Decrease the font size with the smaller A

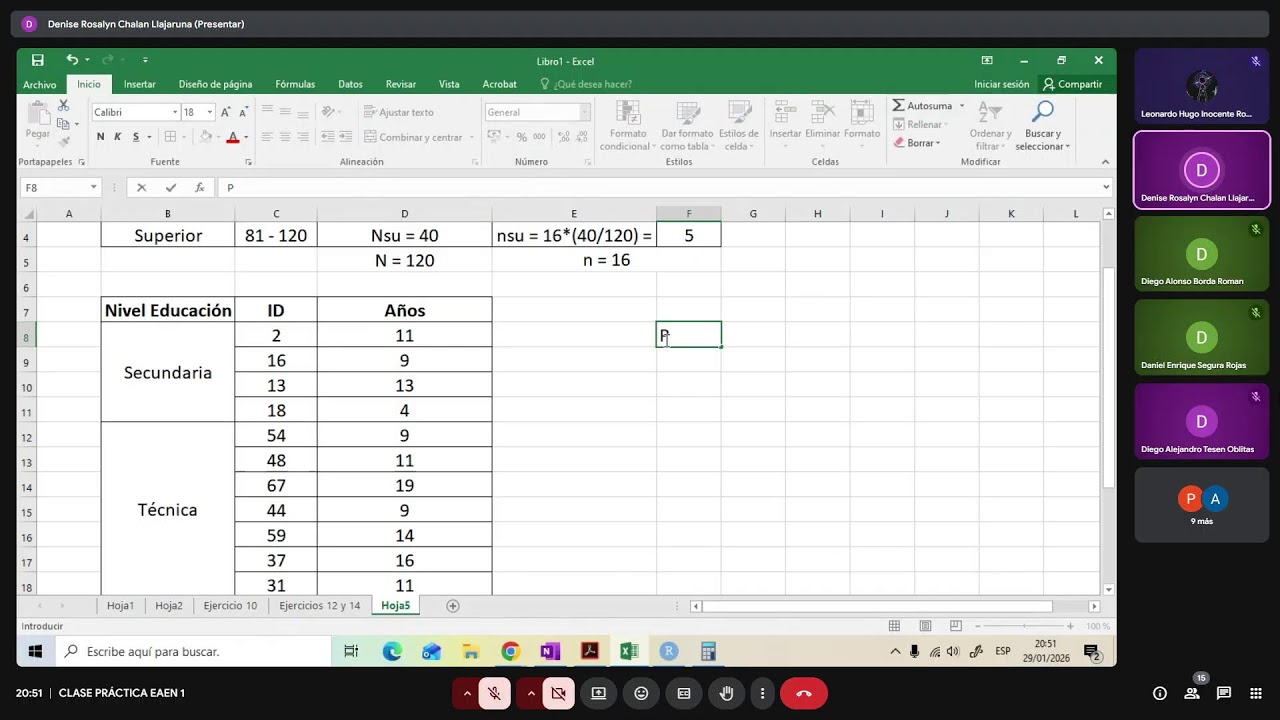(243, 112)
